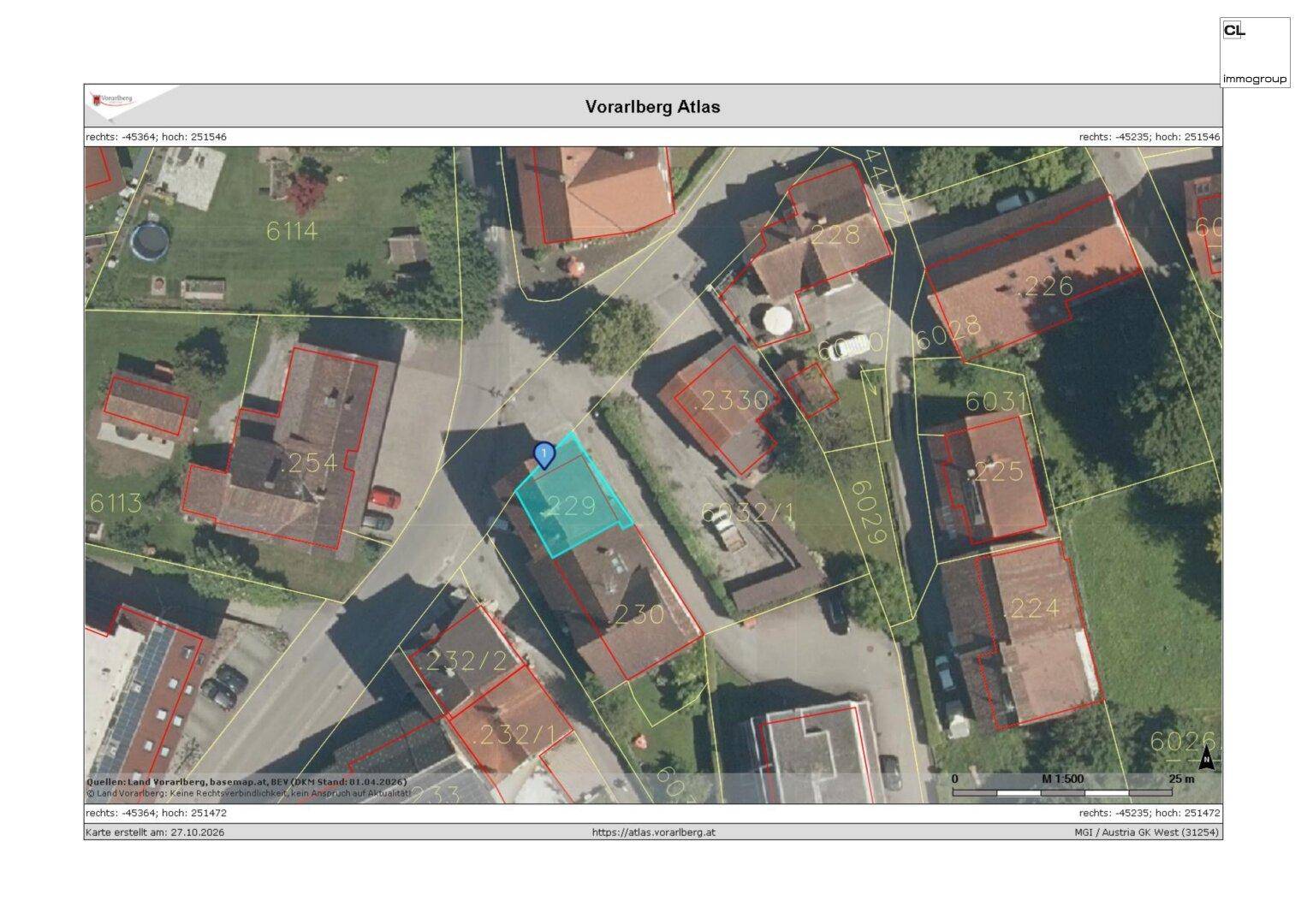Click parcel number 224
Screen dimensions: 1307x924
point(1034,608)
